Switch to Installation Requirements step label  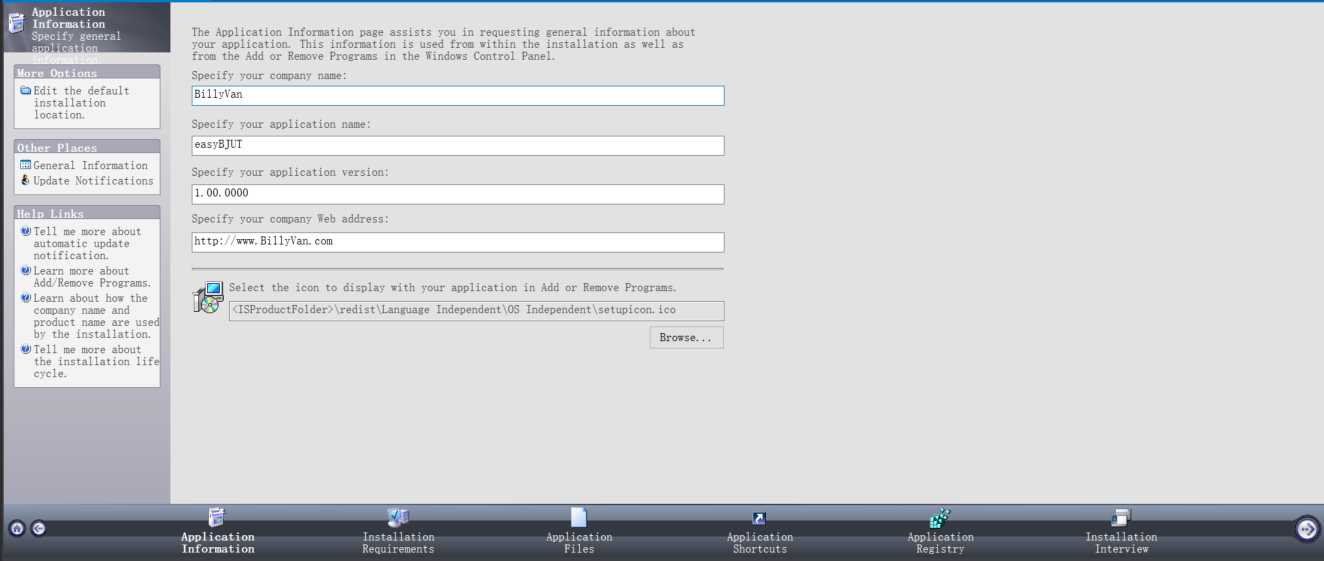(x=398, y=543)
